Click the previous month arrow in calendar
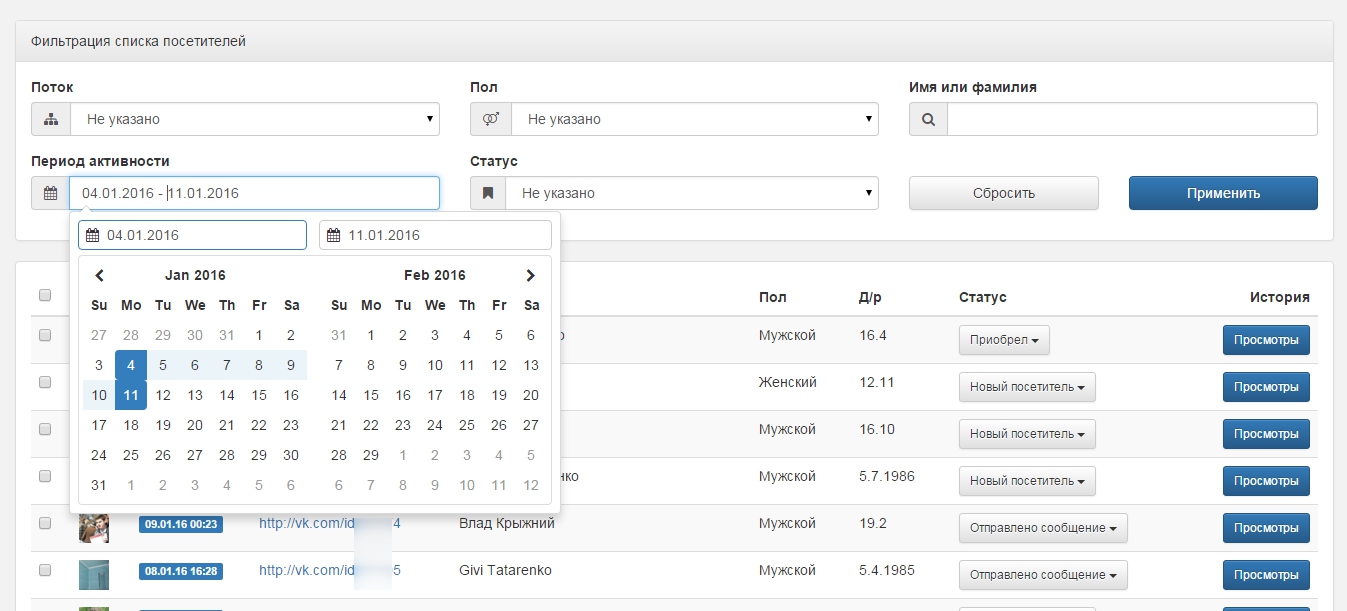Screen dimensions: 1347x611 (x=99, y=276)
